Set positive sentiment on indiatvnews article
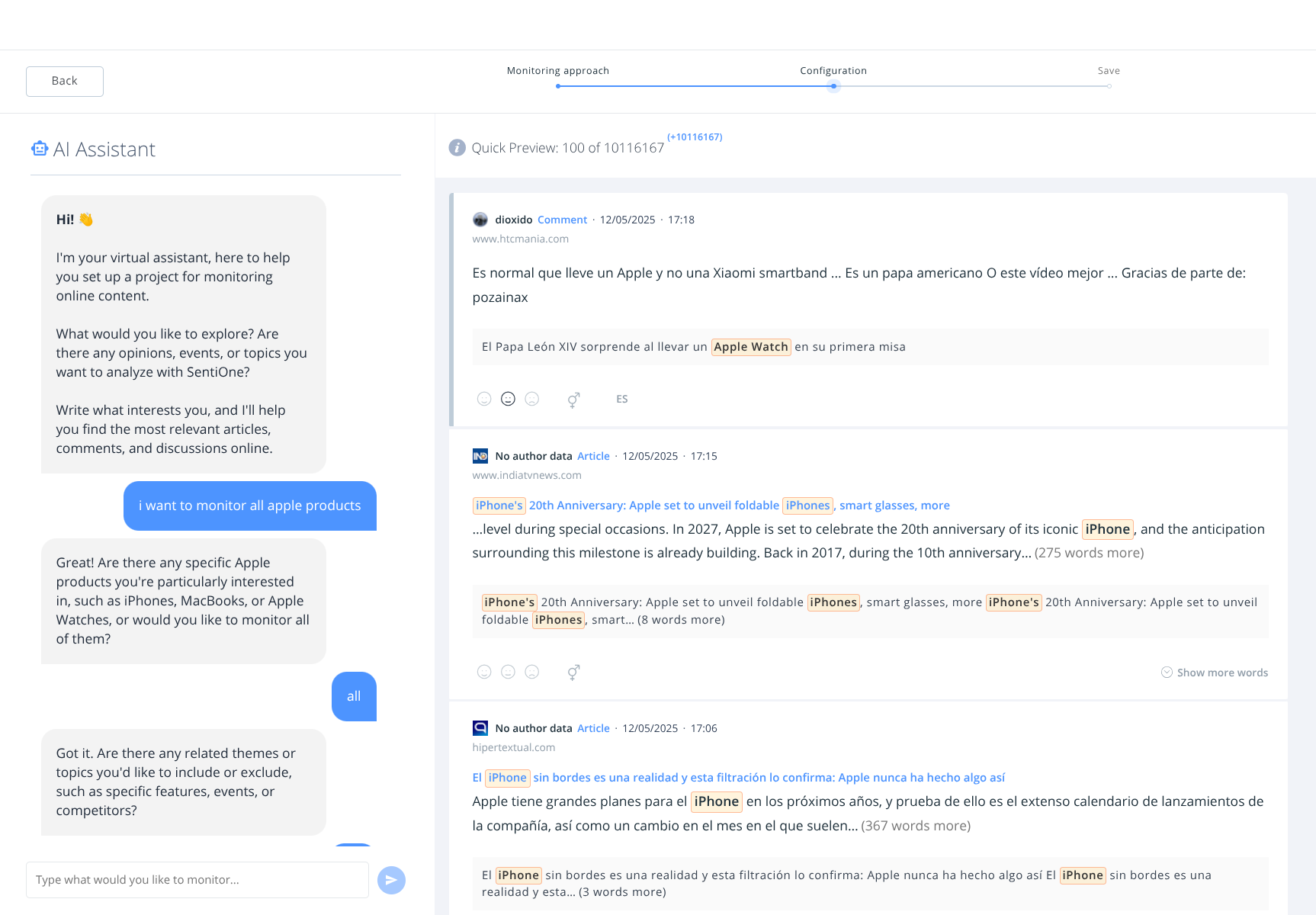The width and height of the screenshot is (1316, 915). [x=484, y=672]
